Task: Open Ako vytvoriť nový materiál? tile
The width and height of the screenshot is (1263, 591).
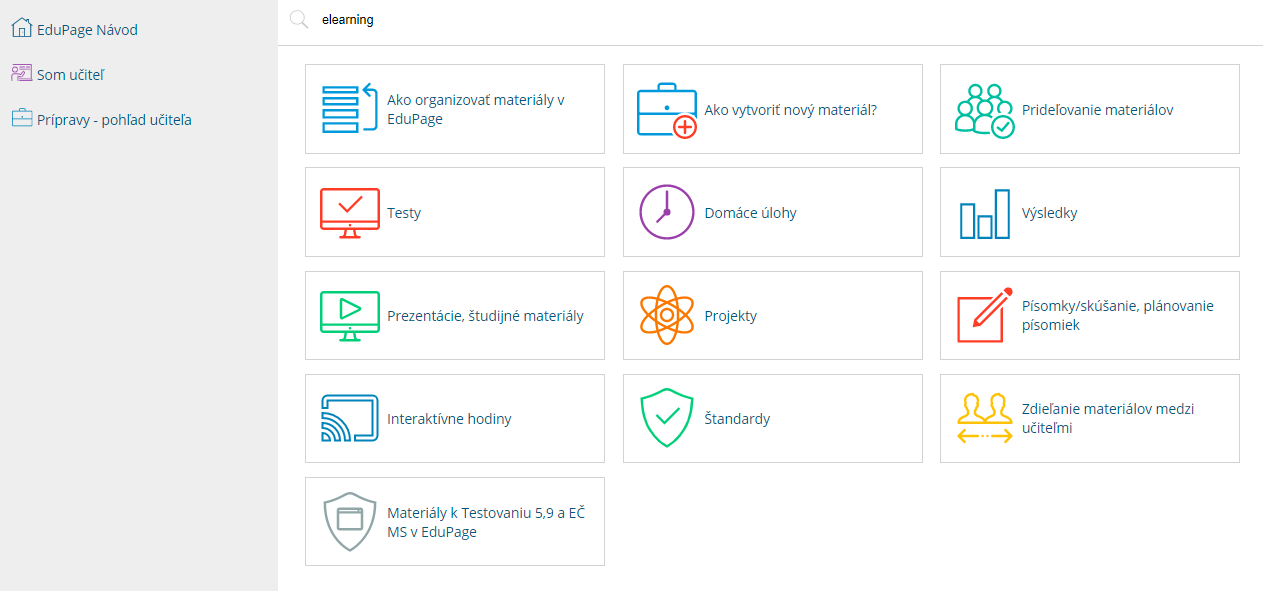Action: (x=773, y=109)
